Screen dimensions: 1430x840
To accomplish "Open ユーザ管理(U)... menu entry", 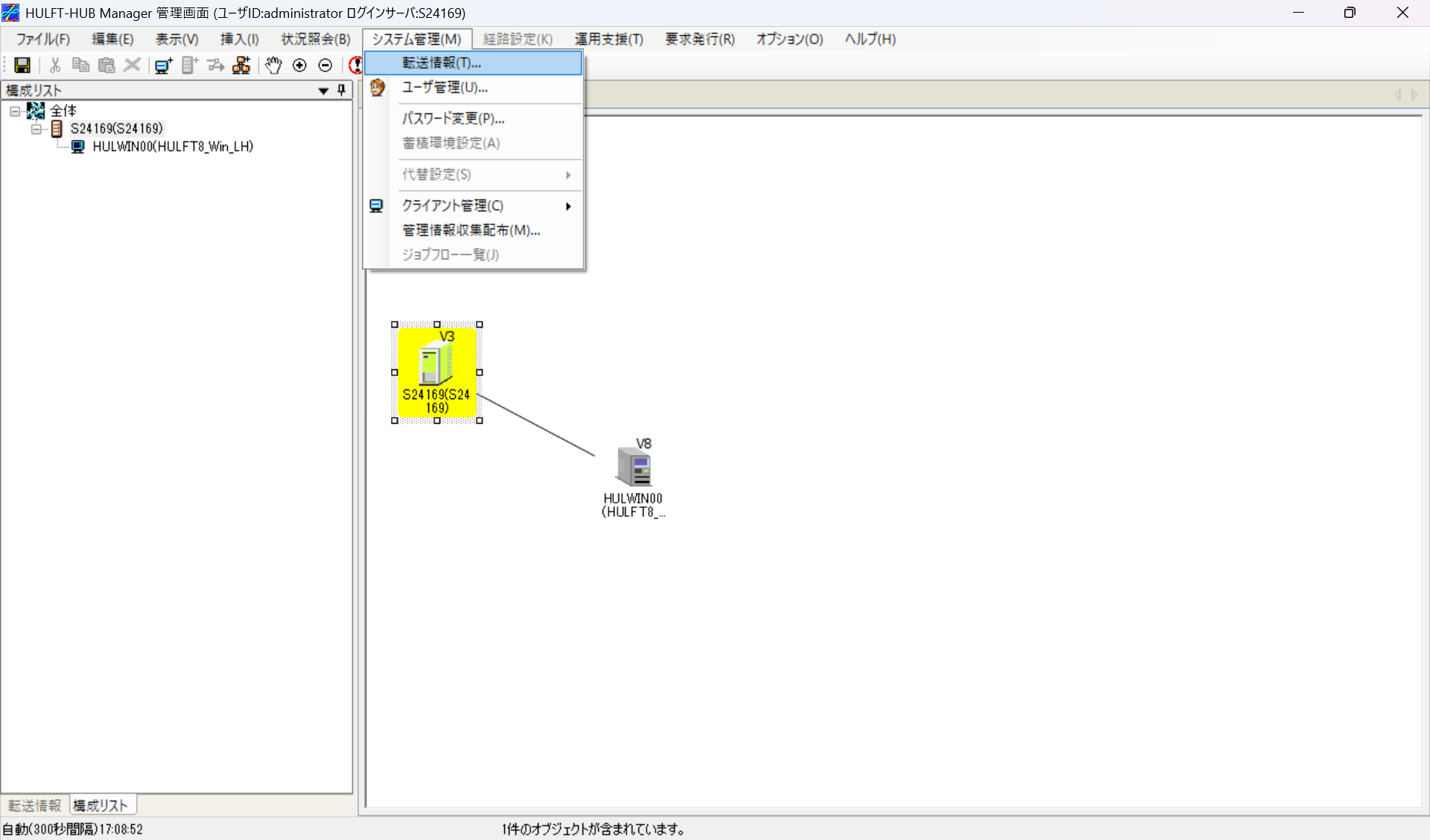I will (x=445, y=87).
